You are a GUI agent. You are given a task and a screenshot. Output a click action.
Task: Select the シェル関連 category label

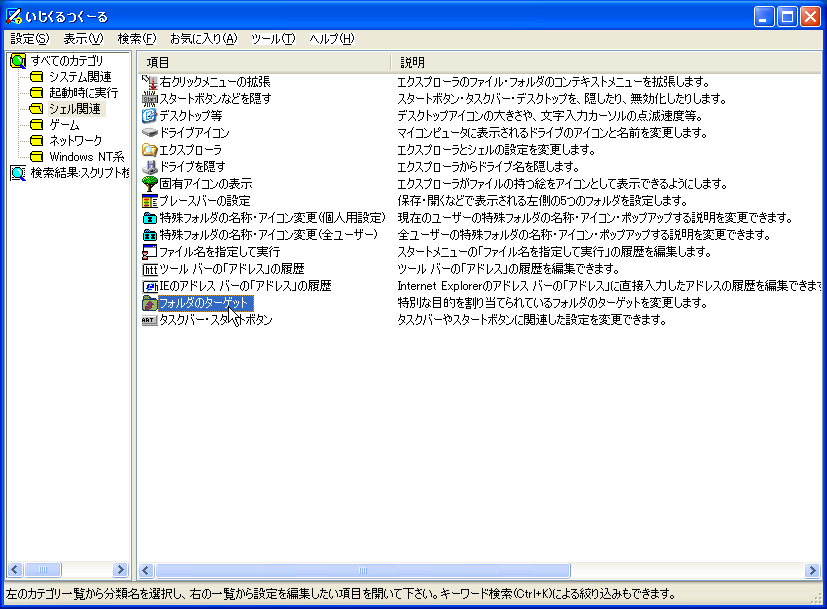point(76,109)
